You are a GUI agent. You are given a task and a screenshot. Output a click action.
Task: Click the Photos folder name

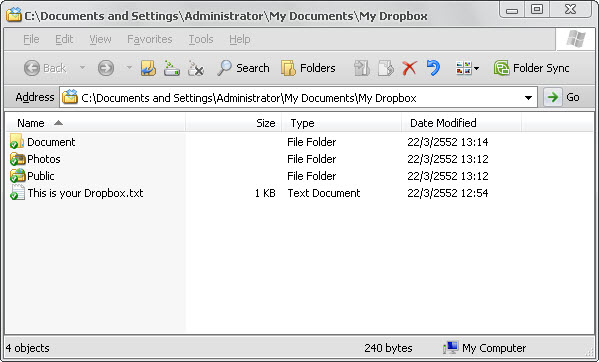(x=44, y=159)
